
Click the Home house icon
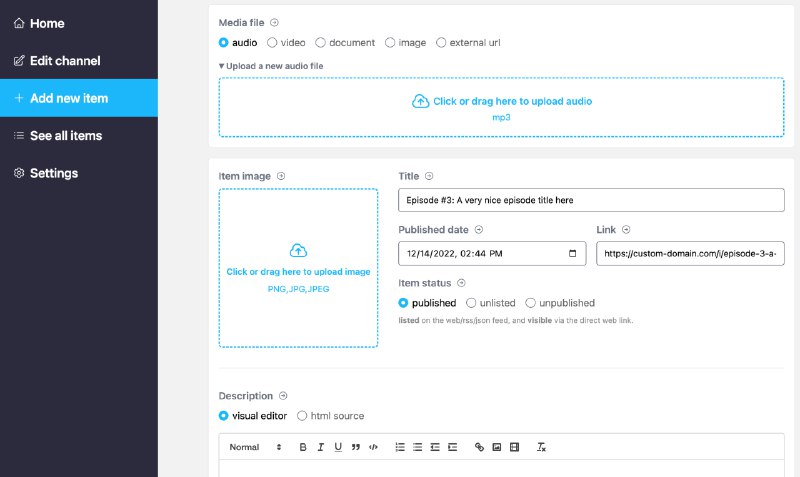(19, 23)
